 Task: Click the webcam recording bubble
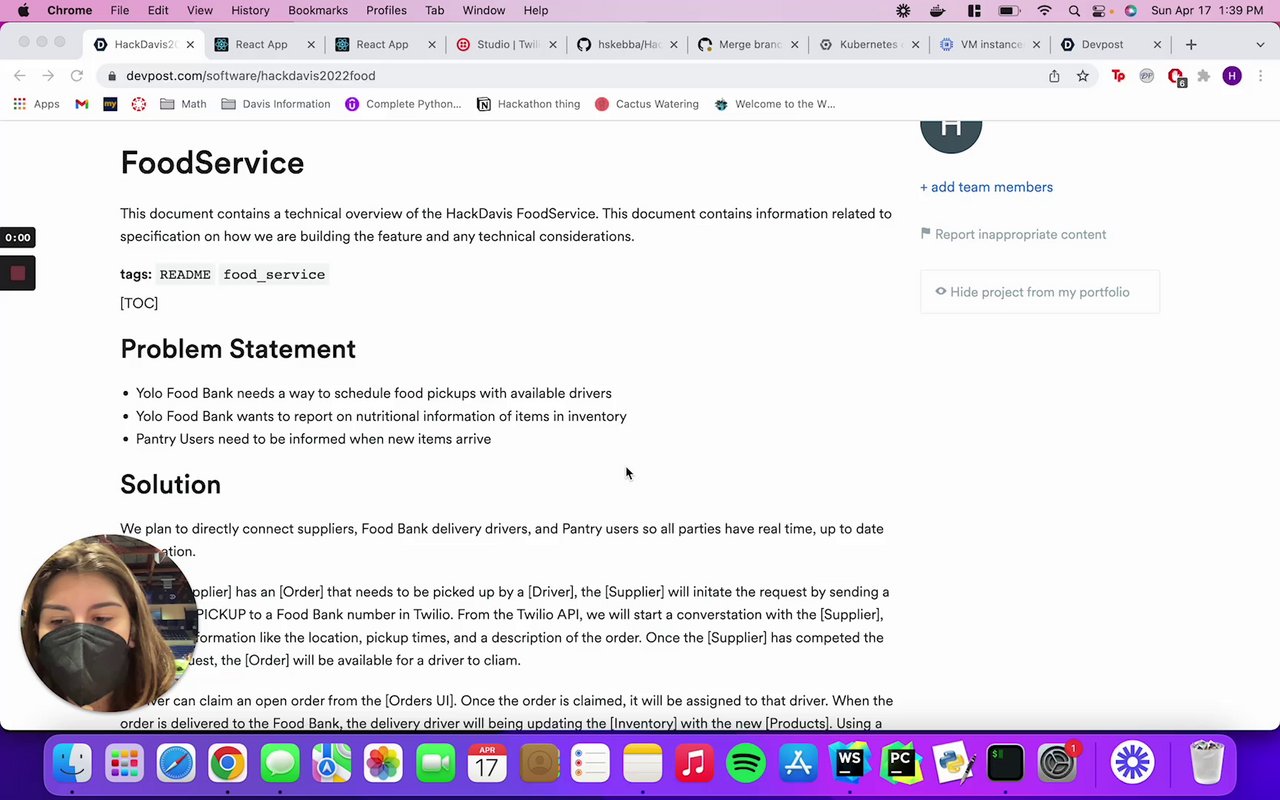(x=110, y=624)
